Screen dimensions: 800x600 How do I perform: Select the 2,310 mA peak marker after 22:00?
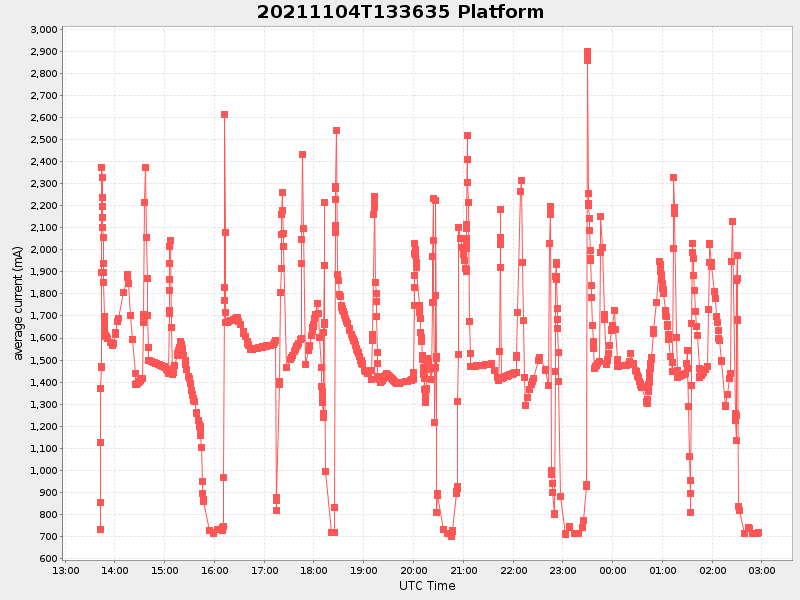pos(521,181)
